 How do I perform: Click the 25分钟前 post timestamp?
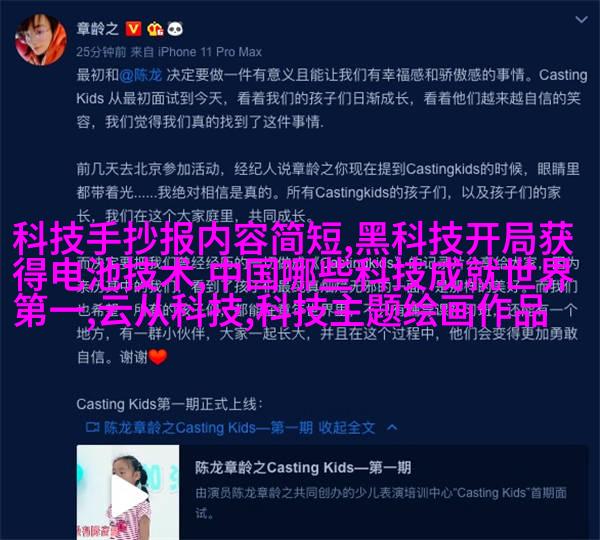coord(101,52)
